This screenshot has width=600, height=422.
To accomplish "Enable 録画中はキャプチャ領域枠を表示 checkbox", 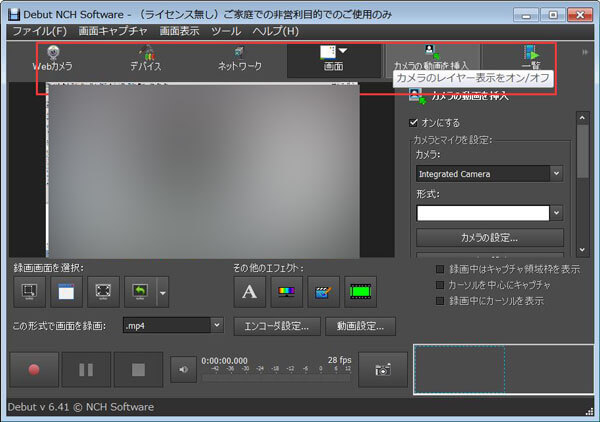I will point(440,269).
